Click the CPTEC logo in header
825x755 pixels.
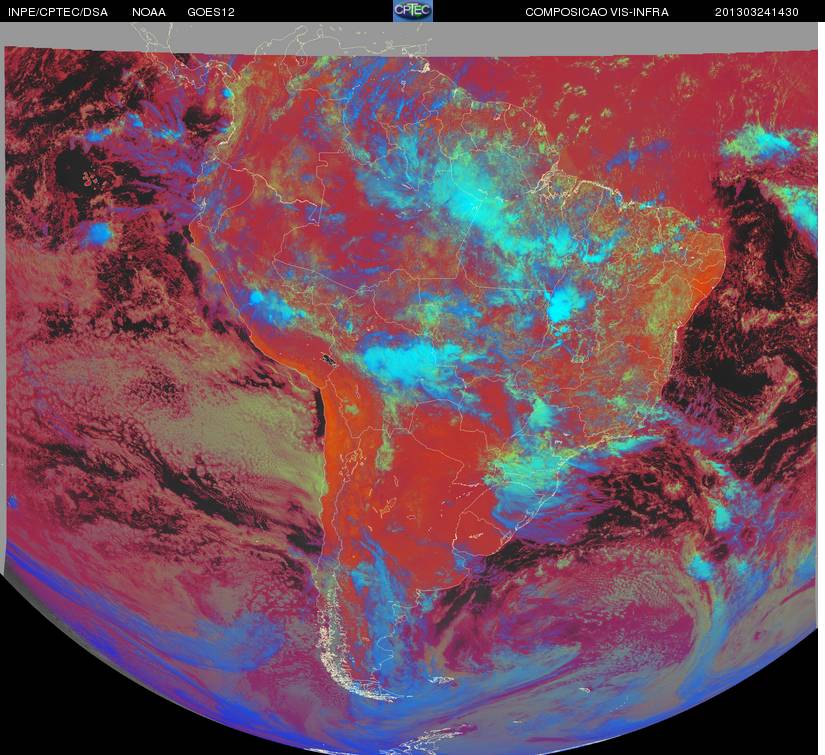click(413, 11)
